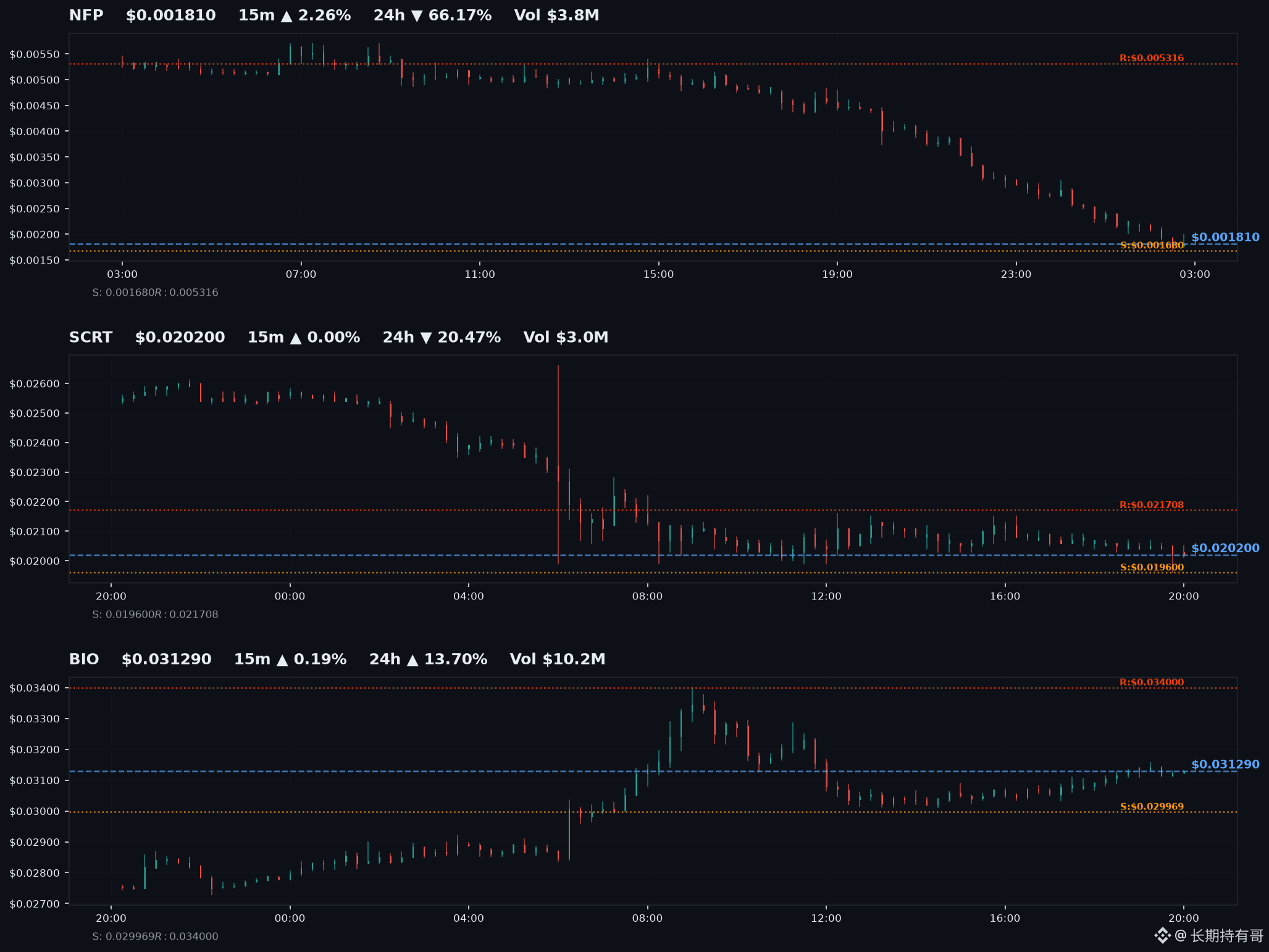This screenshot has width=1269, height=952.
Task: Click SCRT y-axis label $0.02600
Action: 35,384
